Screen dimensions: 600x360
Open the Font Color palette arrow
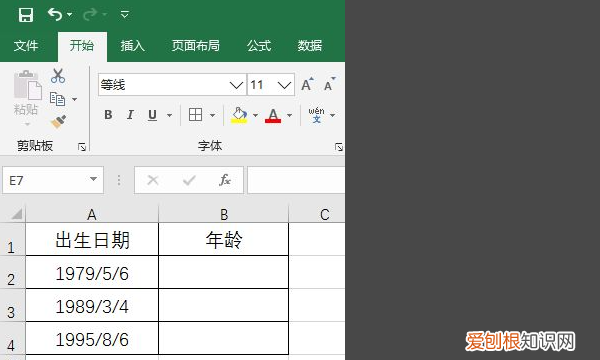coord(289,115)
